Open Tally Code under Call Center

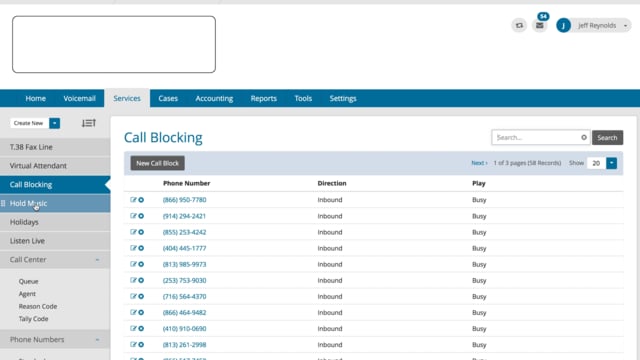pyautogui.click(x=33, y=319)
